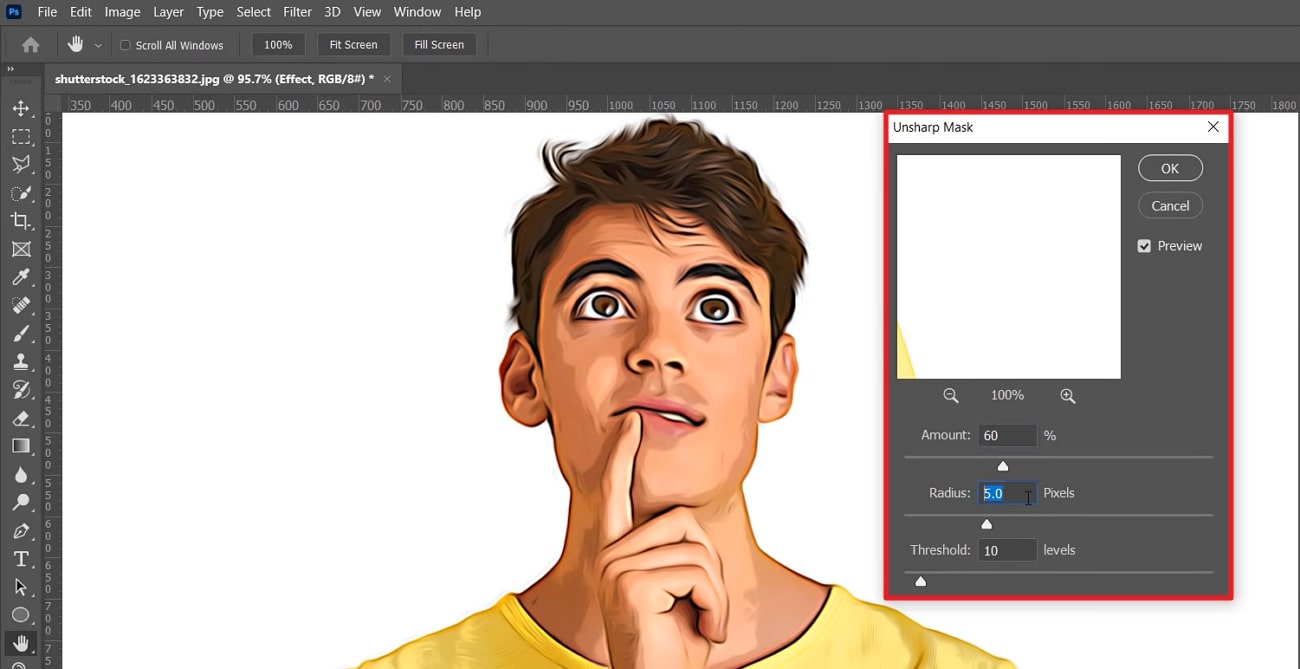Select the Clone Stamp tool
Viewport: 1300px width, 669px height.
tap(21, 362)
